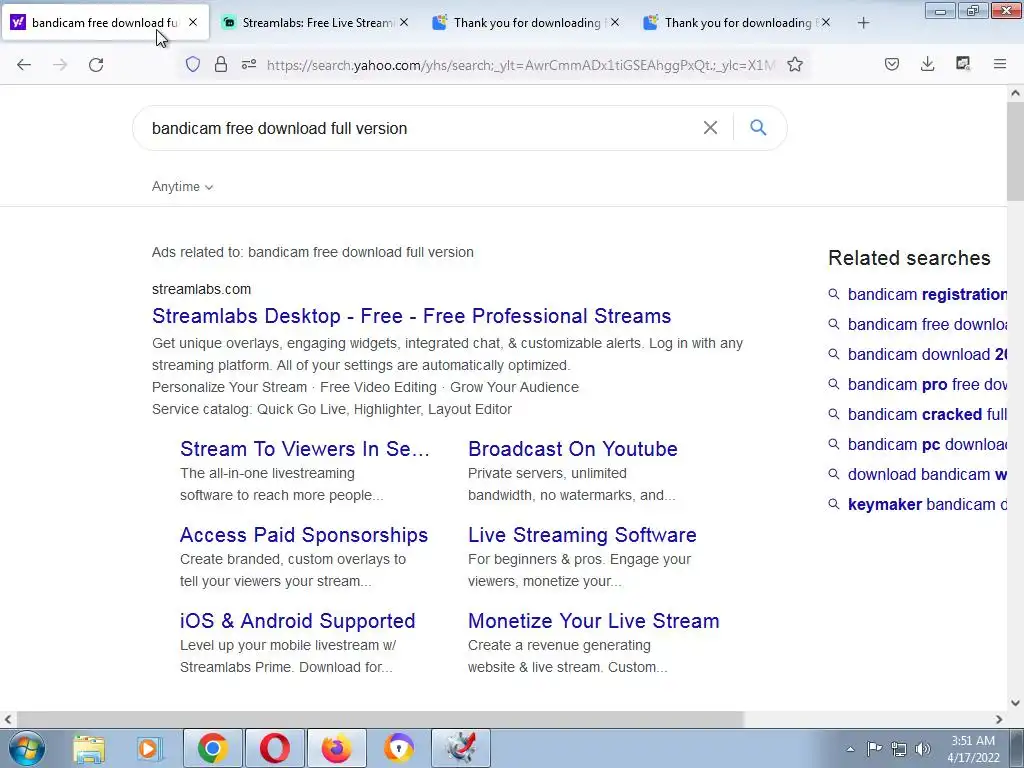Open the gear tool app in taskbar
Viewport: 1024px width, 768px height.
(x=460, y=748)
